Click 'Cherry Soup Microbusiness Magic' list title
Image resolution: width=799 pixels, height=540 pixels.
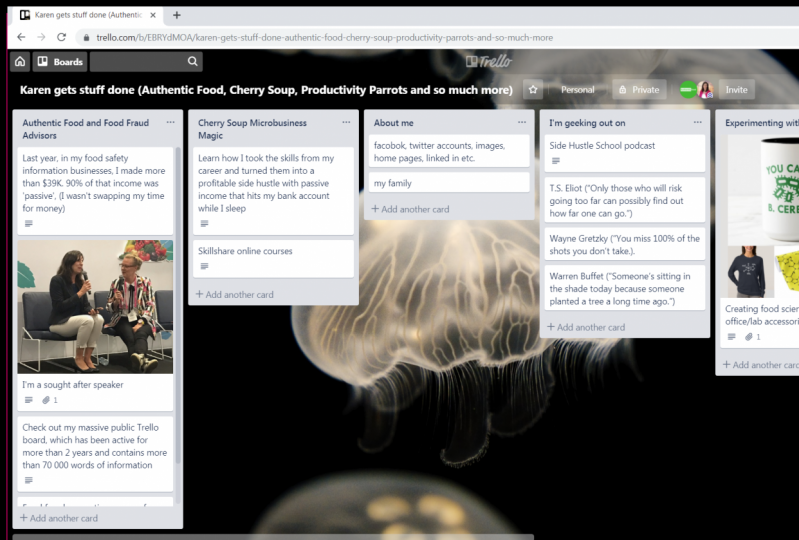pos(252,129)
